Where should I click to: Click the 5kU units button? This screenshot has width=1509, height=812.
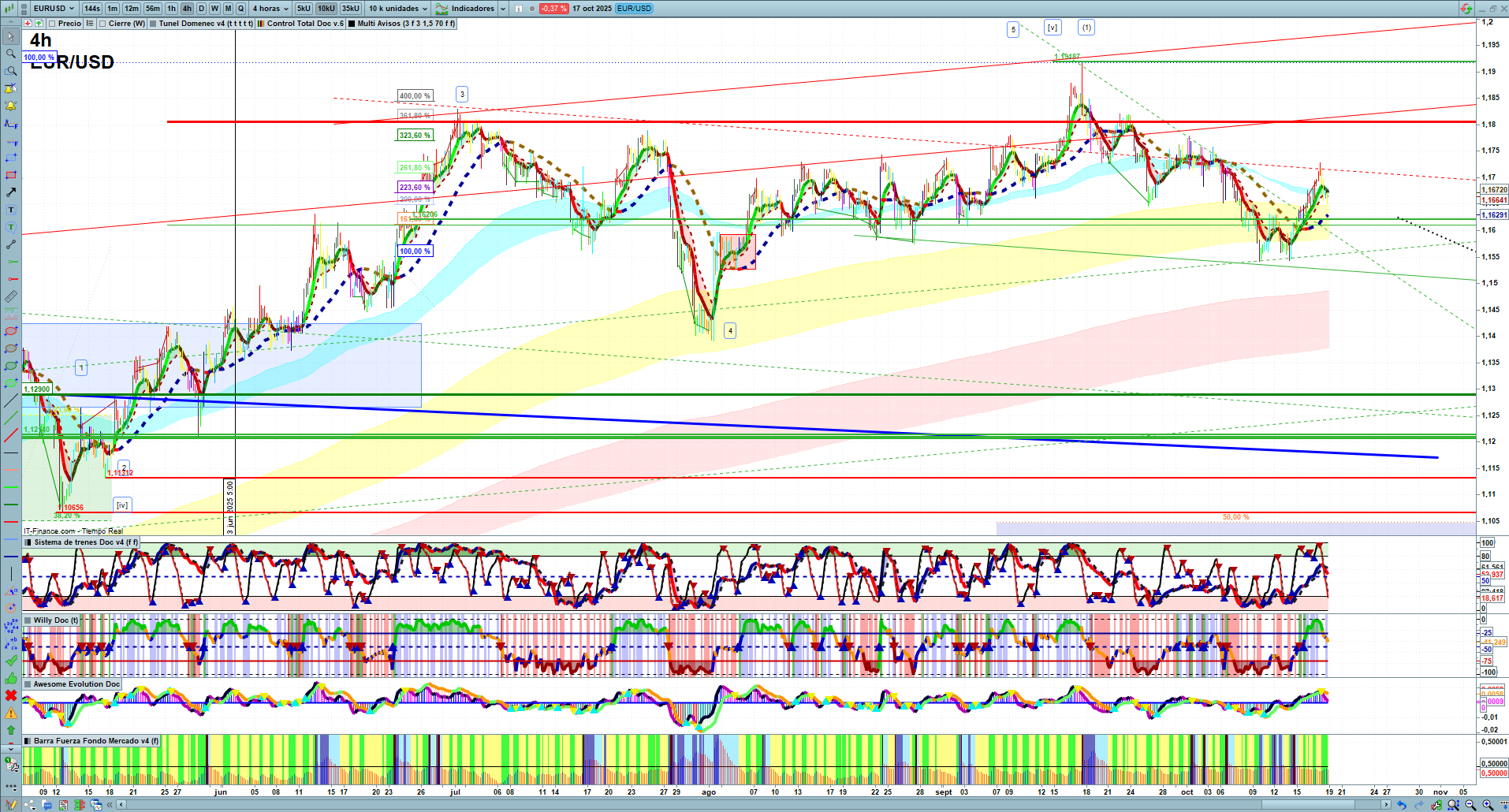pos(304,9)
